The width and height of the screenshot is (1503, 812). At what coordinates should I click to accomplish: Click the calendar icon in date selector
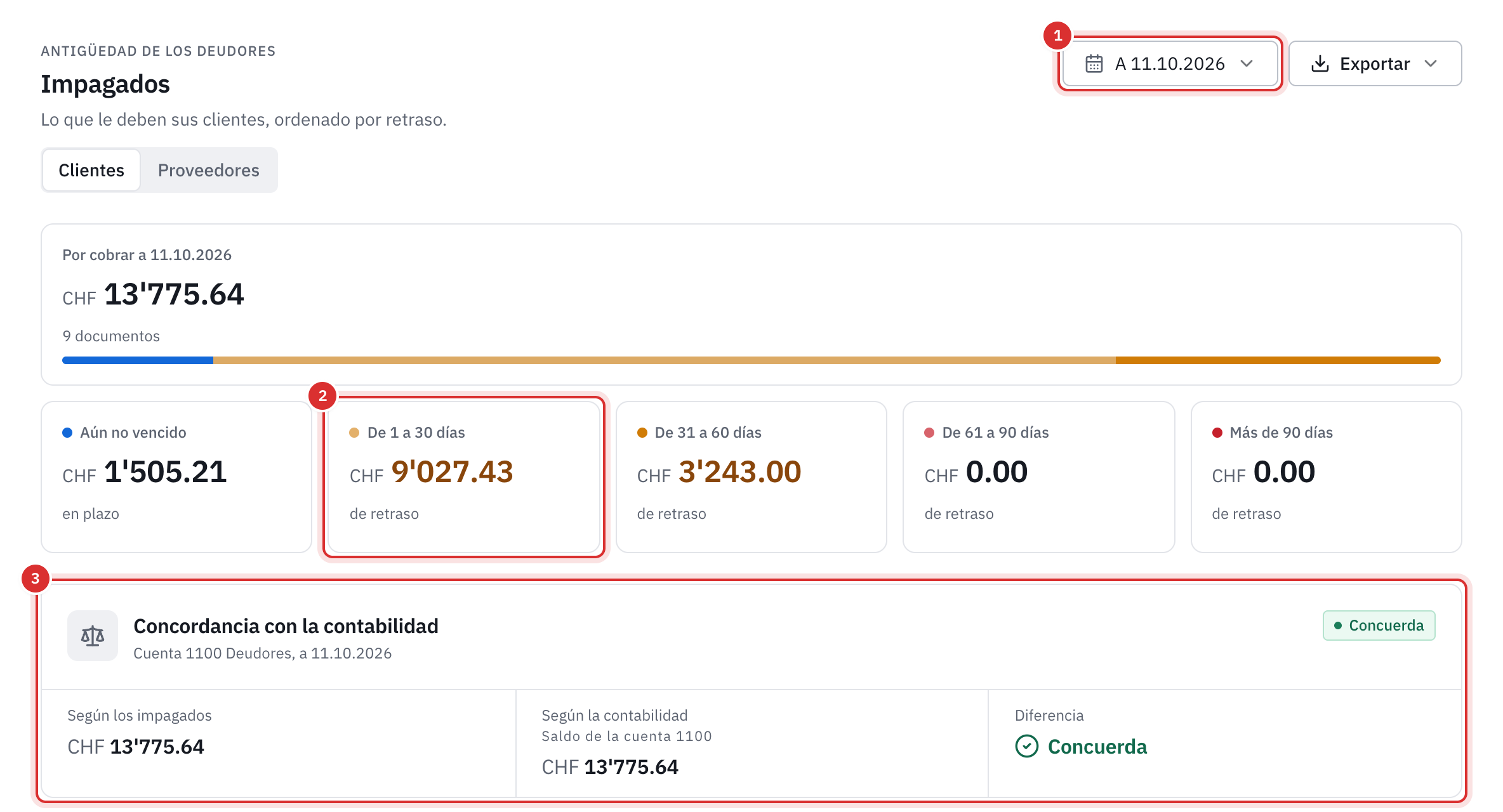point(1094,63)
